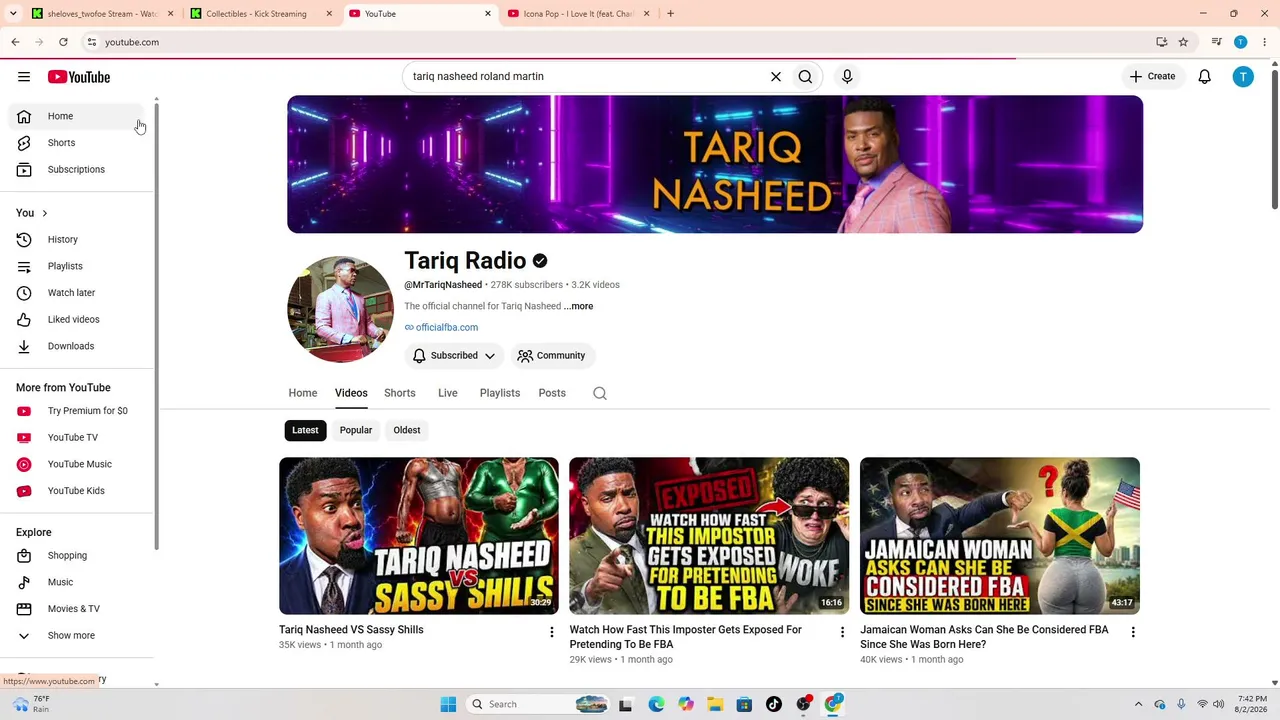1280x720 pixels.
Task: Open Liked videos
Action: point(76,319)
